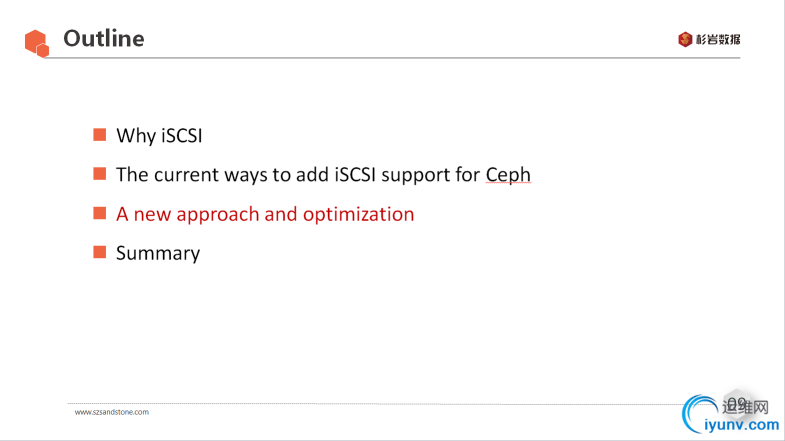Select the red 'A new approach and optimization' item
This screenshot has width=785, height=441.
[x=265, y=214]
